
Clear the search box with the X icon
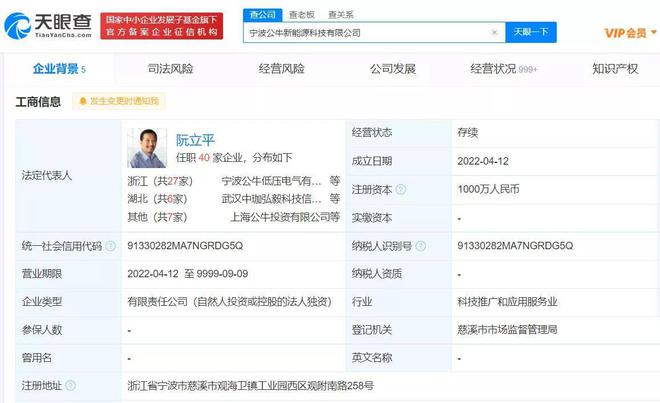495,32
